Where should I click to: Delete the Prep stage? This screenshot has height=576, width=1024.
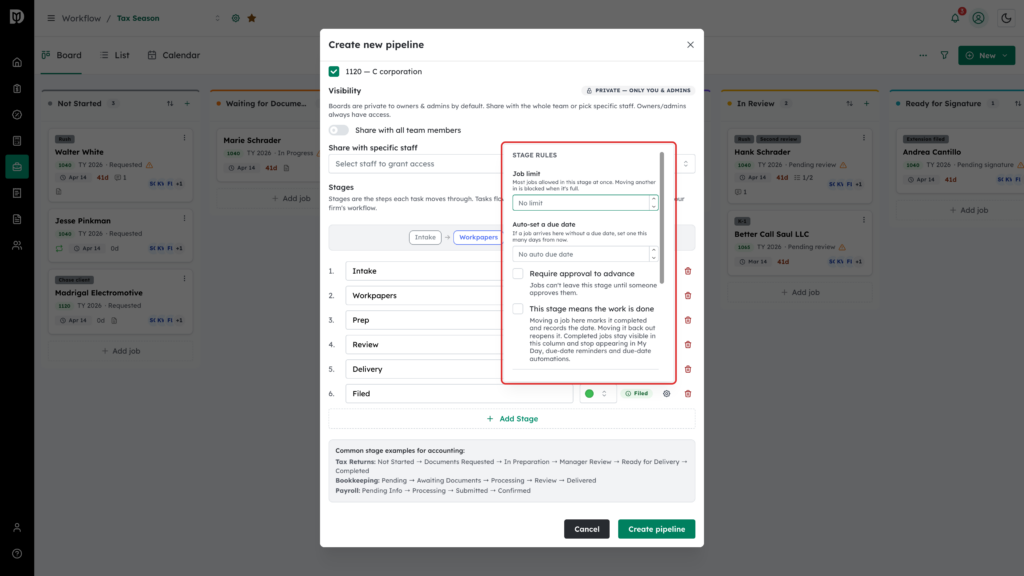(688, 320)
